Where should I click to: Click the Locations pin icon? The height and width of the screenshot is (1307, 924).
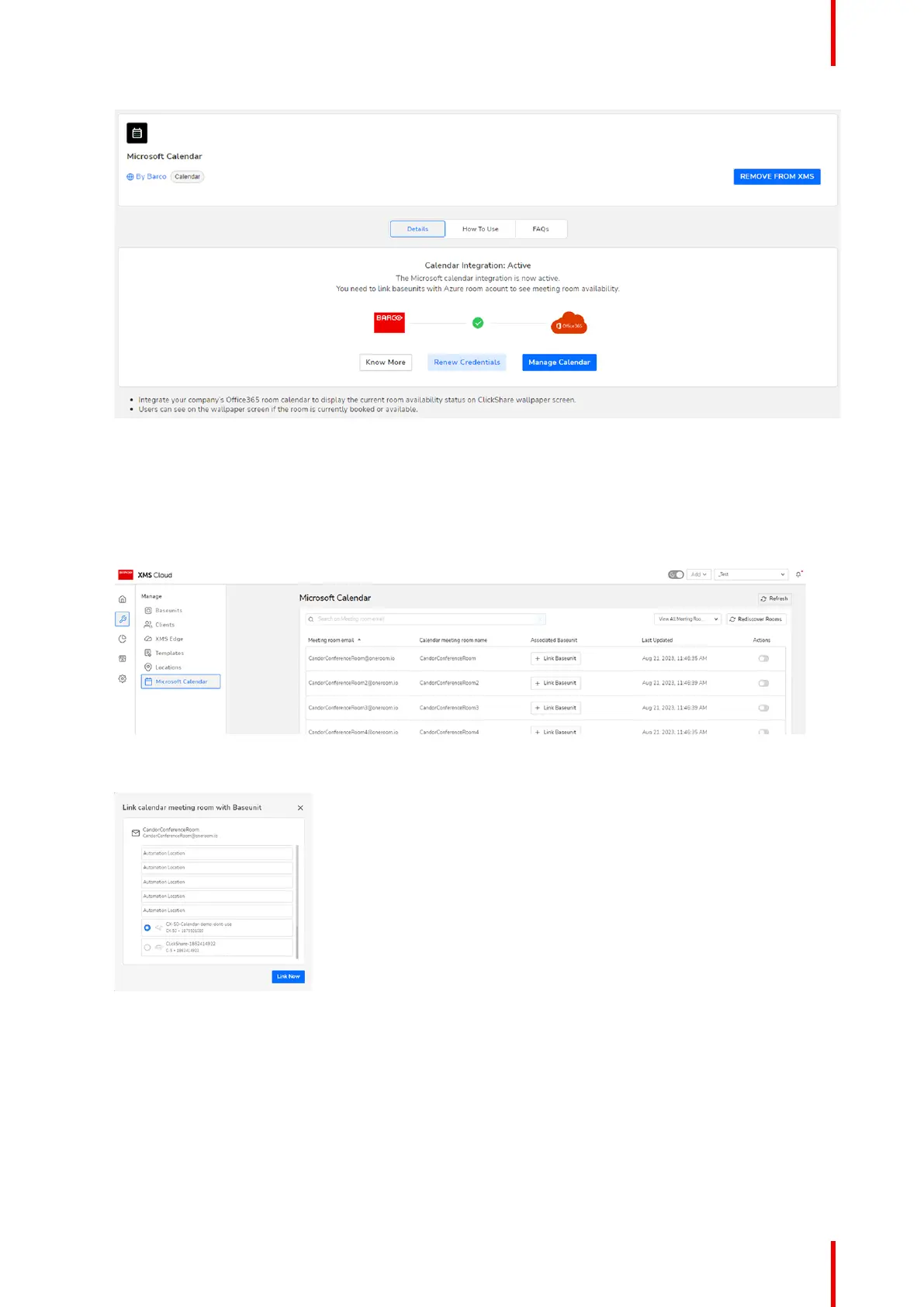pyautogui.click(x=148, y=667)
